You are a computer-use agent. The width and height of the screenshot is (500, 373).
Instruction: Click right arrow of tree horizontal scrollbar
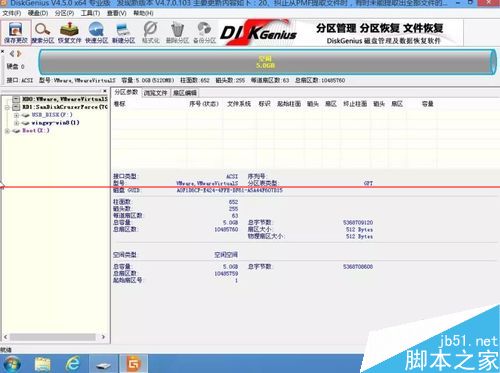coord(103,337)
